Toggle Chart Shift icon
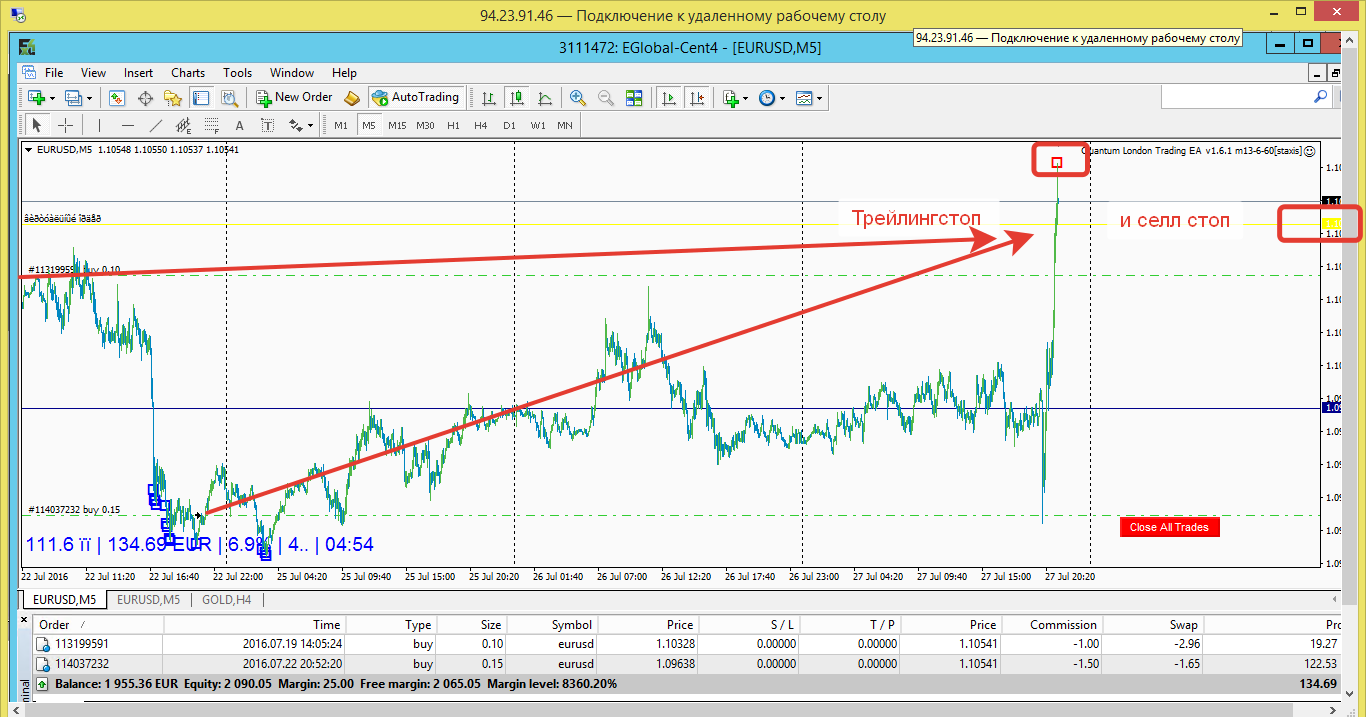Viewport: 1366px width, 717px height. (699, 98)
